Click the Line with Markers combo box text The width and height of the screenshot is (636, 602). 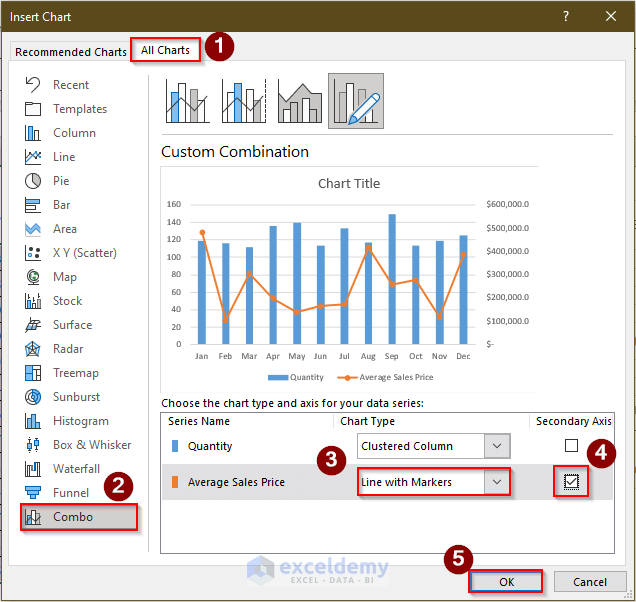pyautogui.click(x=406, y=482)
